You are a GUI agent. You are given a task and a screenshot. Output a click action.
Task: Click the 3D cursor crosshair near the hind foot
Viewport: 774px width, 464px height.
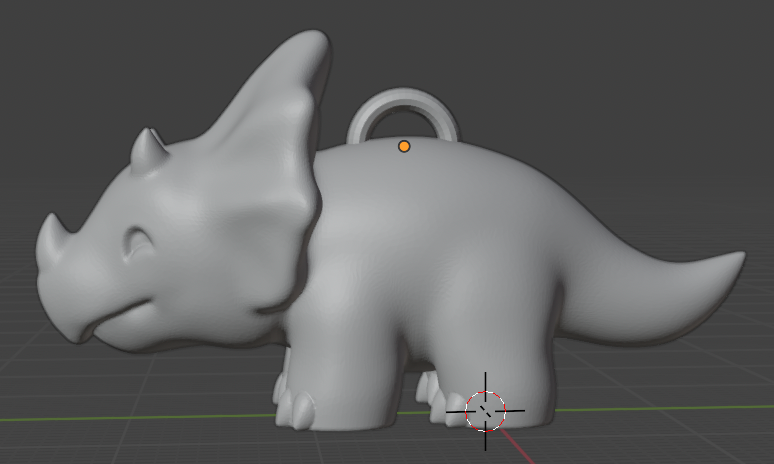485,411
